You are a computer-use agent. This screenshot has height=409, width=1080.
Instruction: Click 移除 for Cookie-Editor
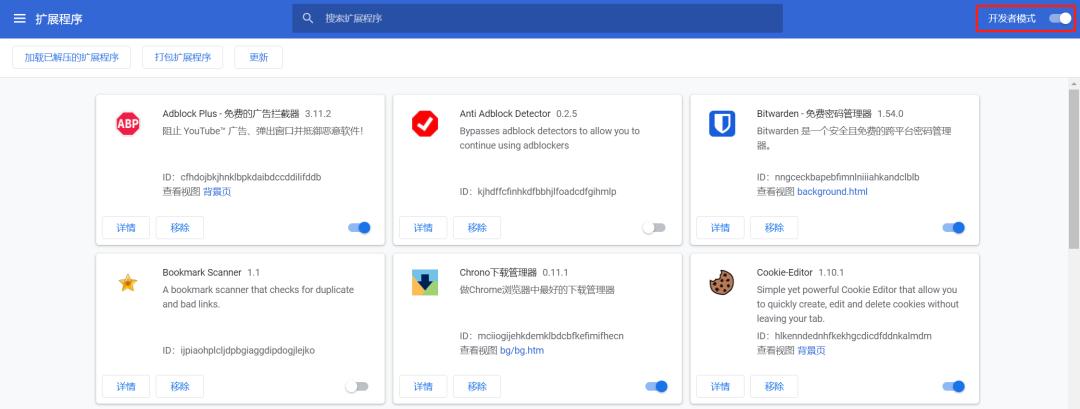pos(774,387)
